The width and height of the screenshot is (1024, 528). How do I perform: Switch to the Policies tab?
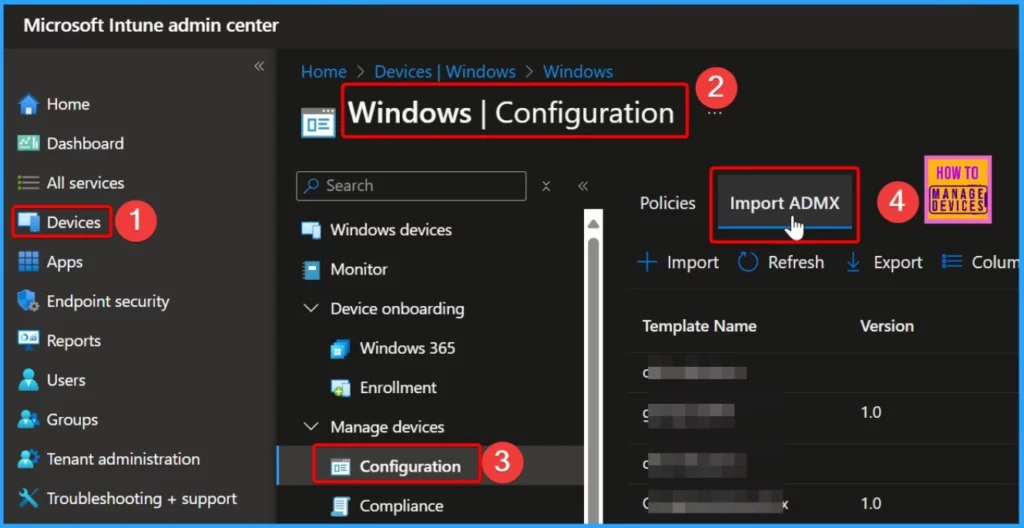coord(667,203)
